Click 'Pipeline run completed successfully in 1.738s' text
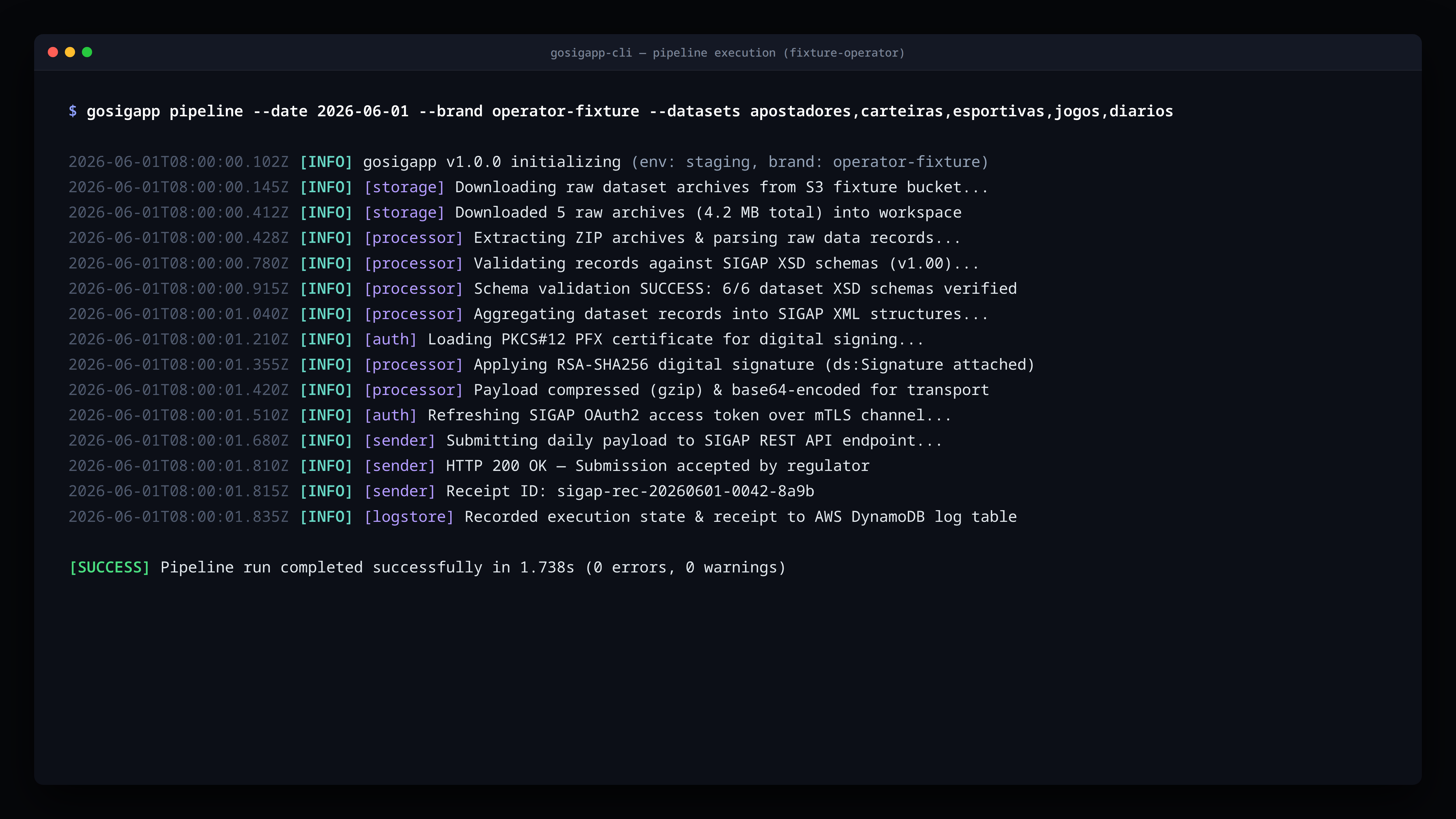This screenshot has width=1456, height=819. [x=367, y=568]
